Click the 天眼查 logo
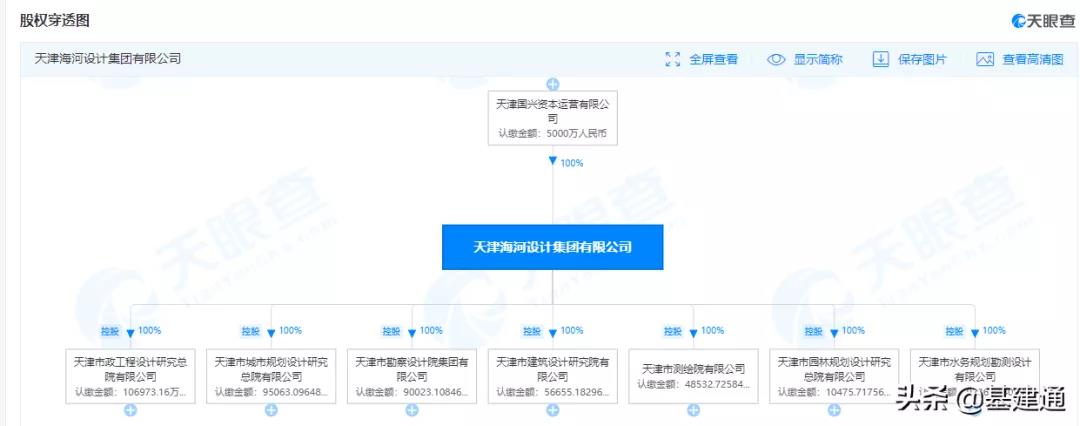1080x426 pixels. pos(1043,21)
